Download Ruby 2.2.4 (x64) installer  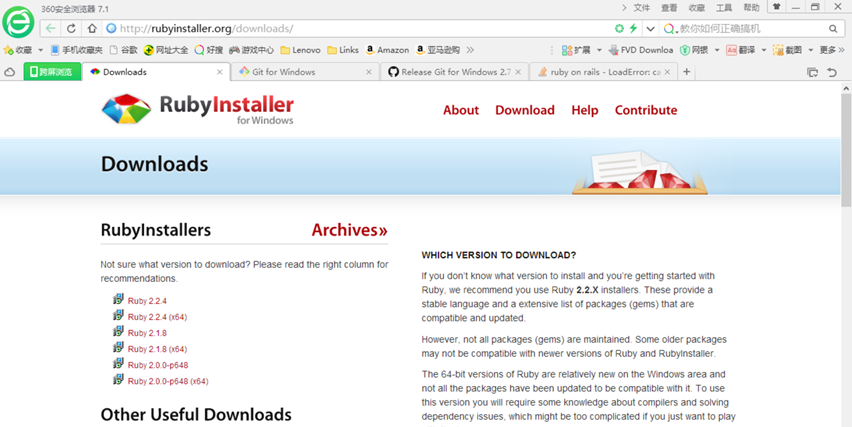158,317
